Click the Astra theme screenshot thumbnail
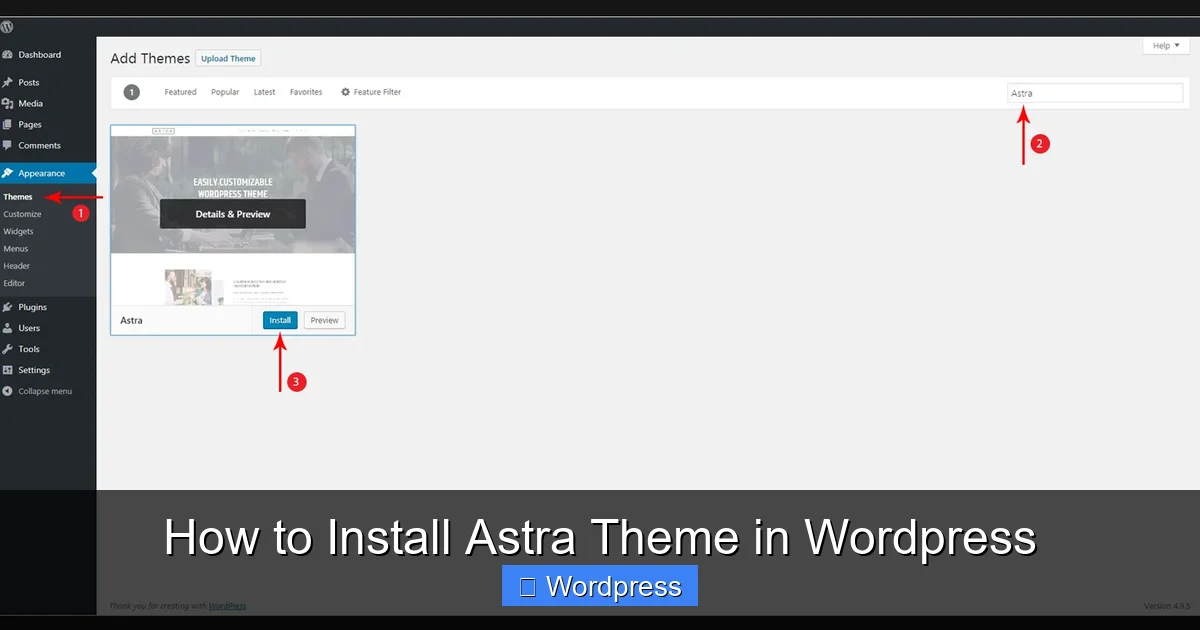1200x630 pixels. click(233, 215)
